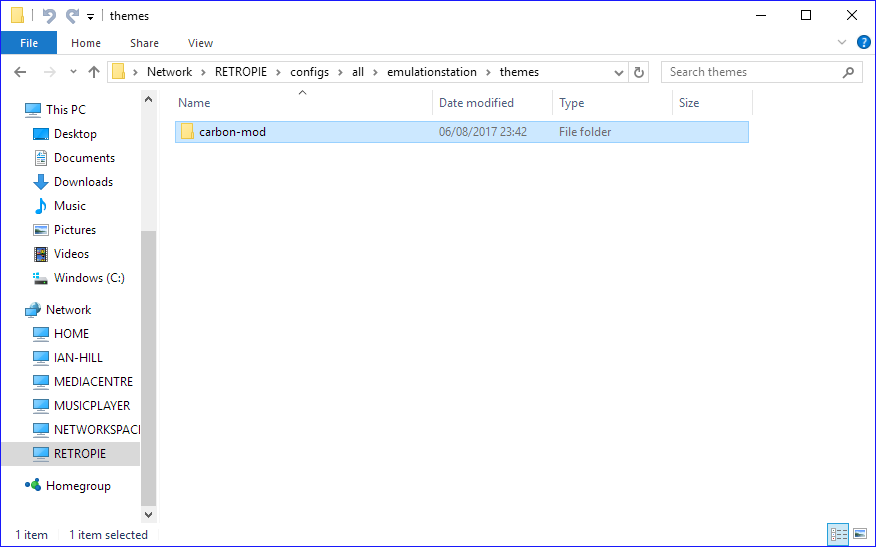Click the Back navigation arrow
The height and width of the screenshot is (547, 876).
[20, 72]
